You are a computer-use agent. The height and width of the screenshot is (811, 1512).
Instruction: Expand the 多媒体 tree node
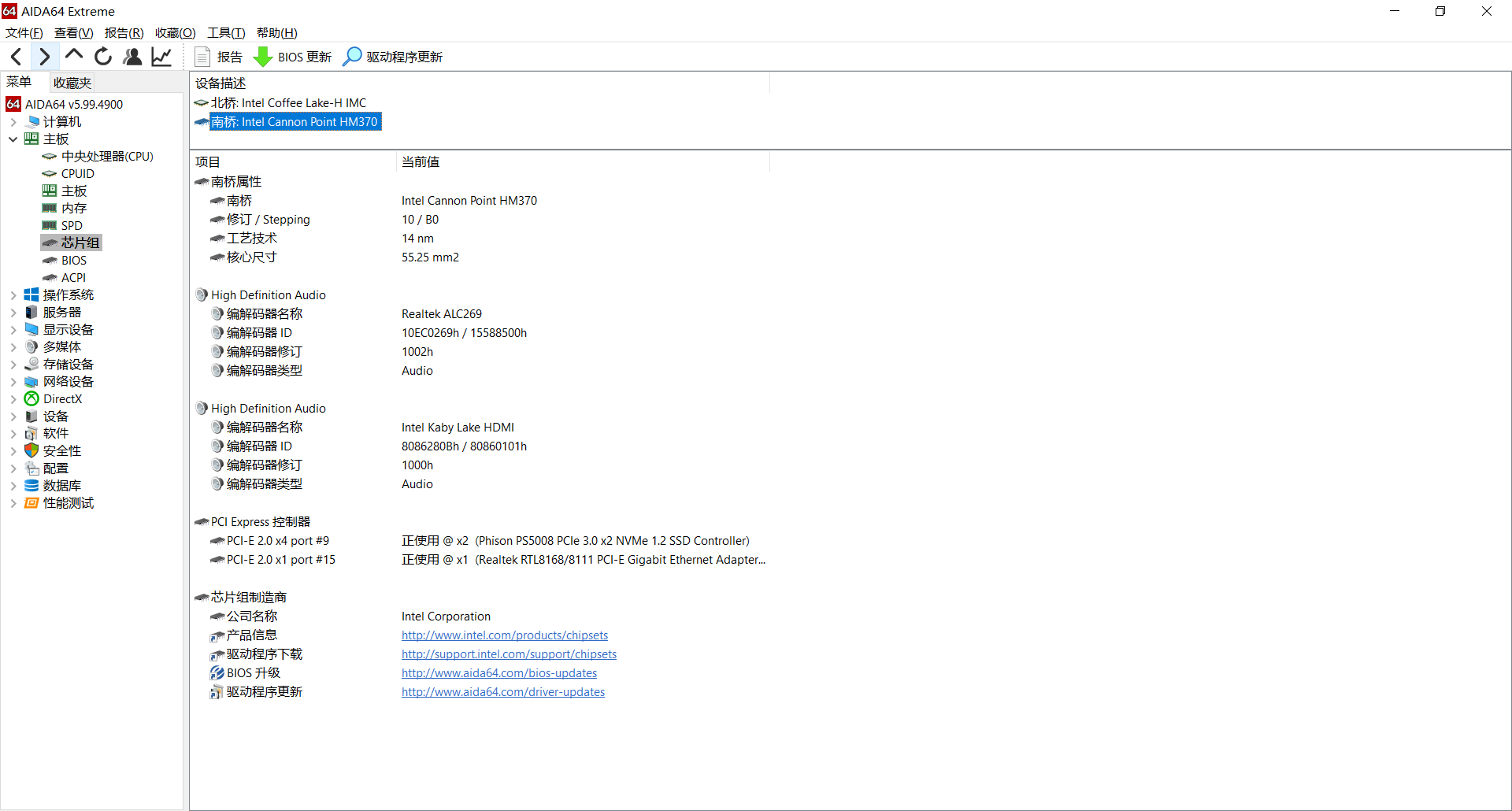click(x=13, y=347)
